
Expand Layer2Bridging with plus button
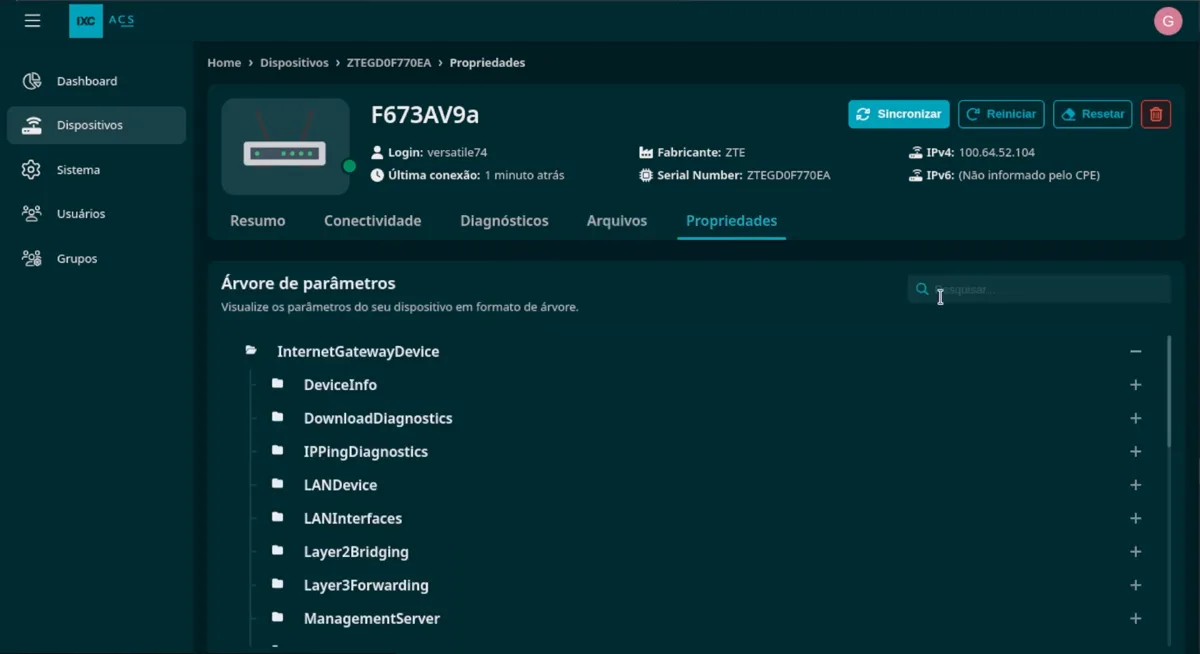pos(1135,552)
